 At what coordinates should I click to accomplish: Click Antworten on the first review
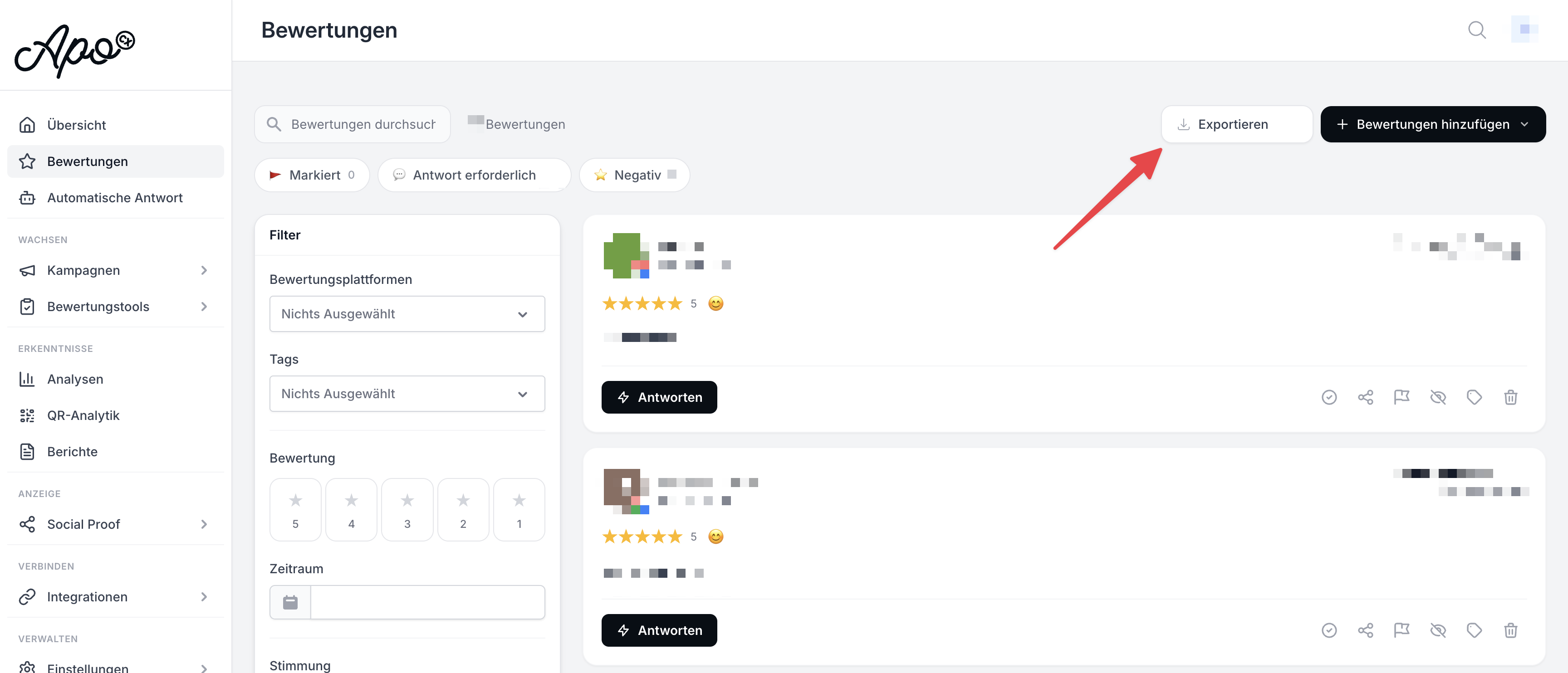659,397
